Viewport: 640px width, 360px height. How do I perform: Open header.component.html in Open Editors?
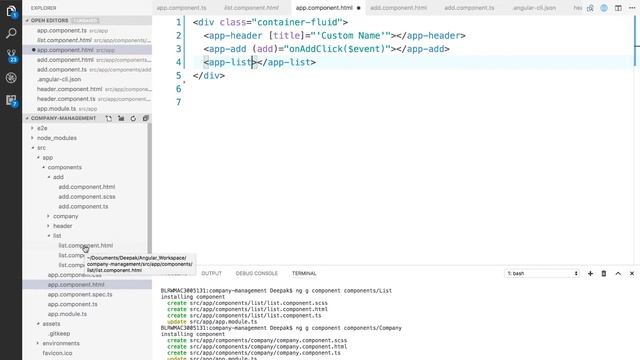pos(69,89)
